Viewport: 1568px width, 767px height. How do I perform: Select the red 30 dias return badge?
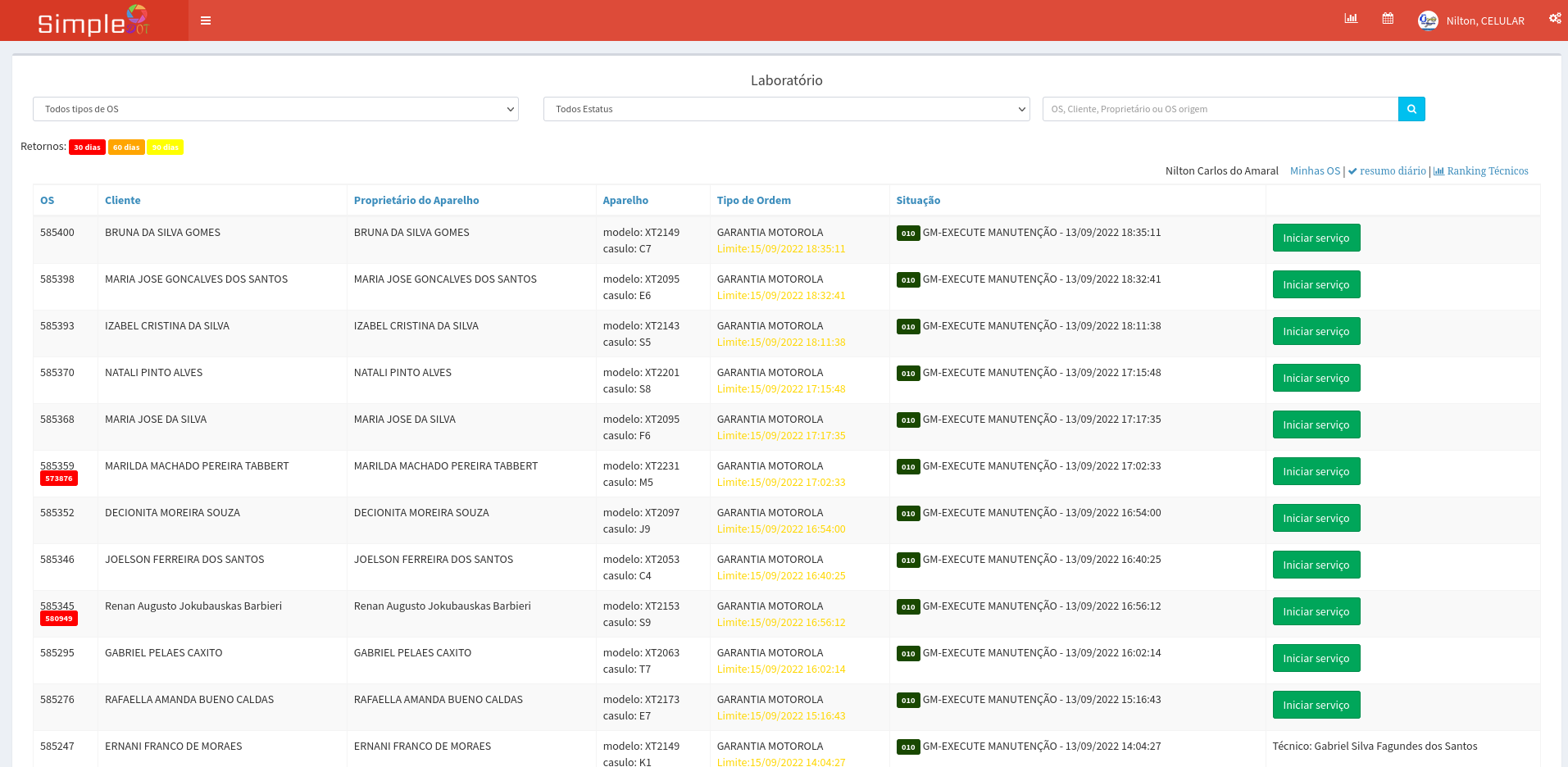(87, 147)
